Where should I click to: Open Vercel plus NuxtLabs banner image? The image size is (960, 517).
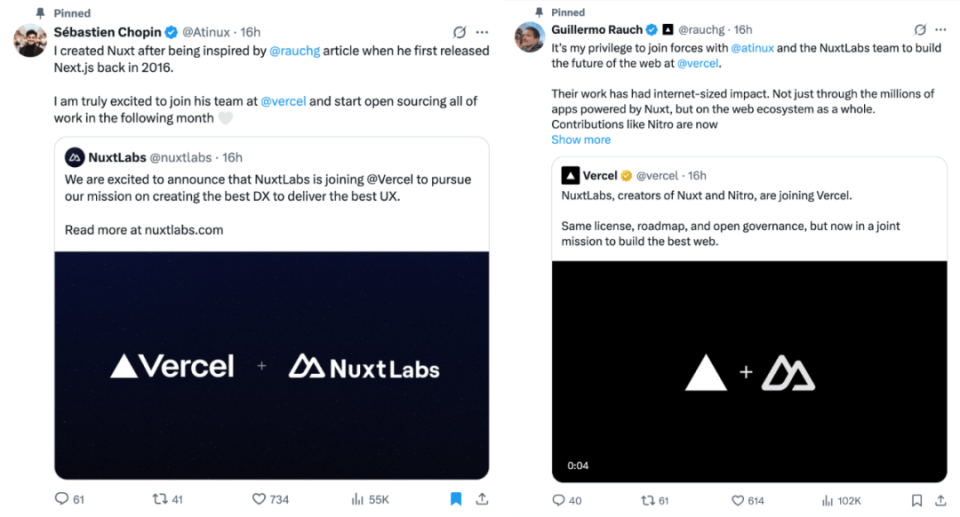[271, 366]
